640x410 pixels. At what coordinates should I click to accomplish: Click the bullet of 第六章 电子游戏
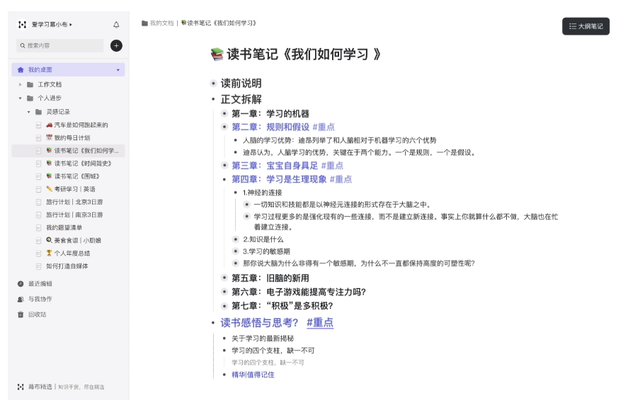click(x=224, y=292)
